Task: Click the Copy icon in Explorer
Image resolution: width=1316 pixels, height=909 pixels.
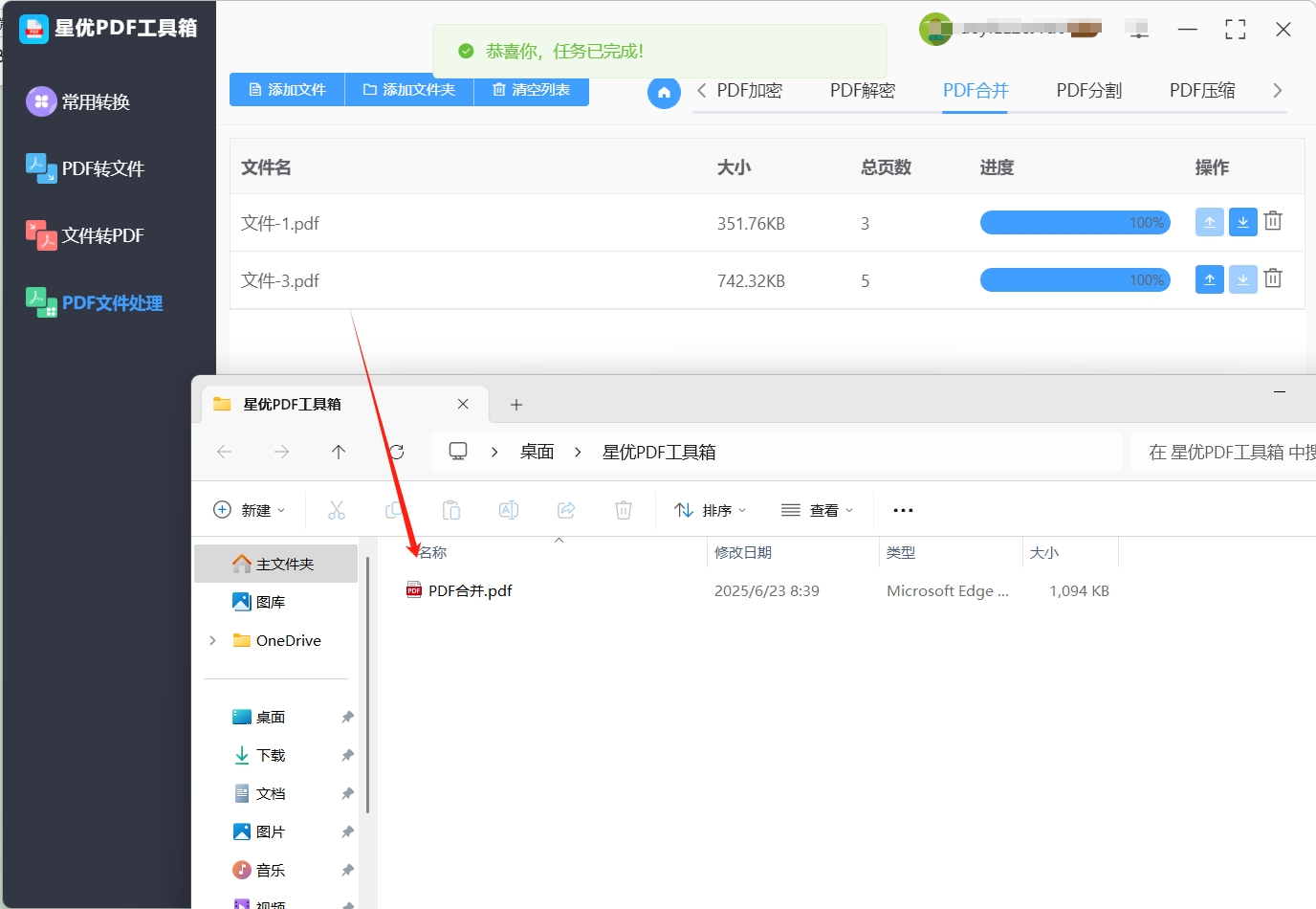Action: (x=394, y=510)
